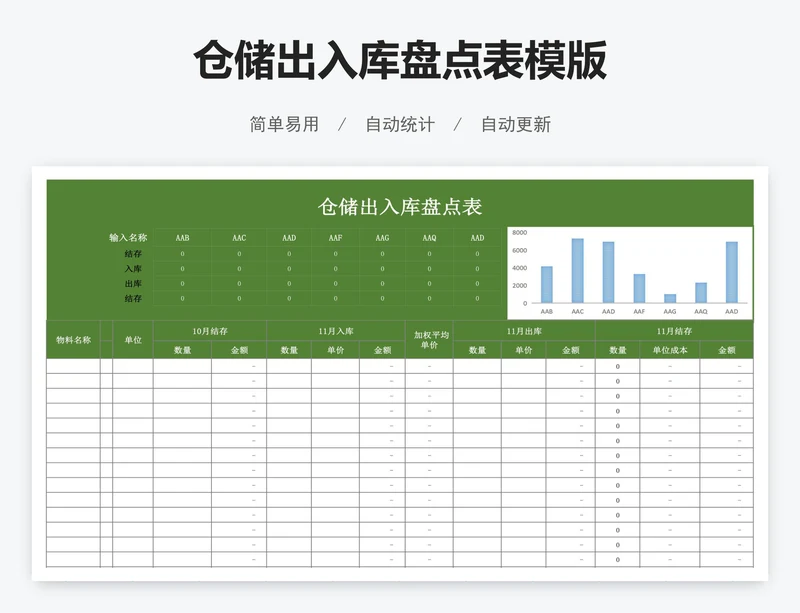The height and width of the screenshot is (613, 800).
Task: Select the AAG cell in 输入名称 row
Action: tap(382, 238)
